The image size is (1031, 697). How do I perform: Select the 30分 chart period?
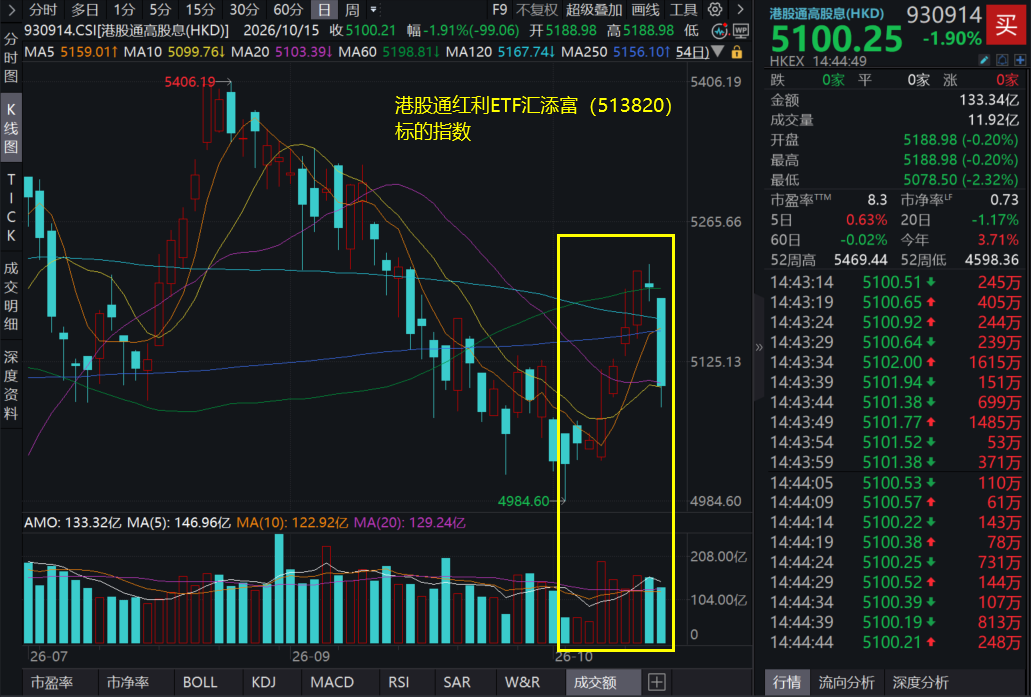click(244, 10)
